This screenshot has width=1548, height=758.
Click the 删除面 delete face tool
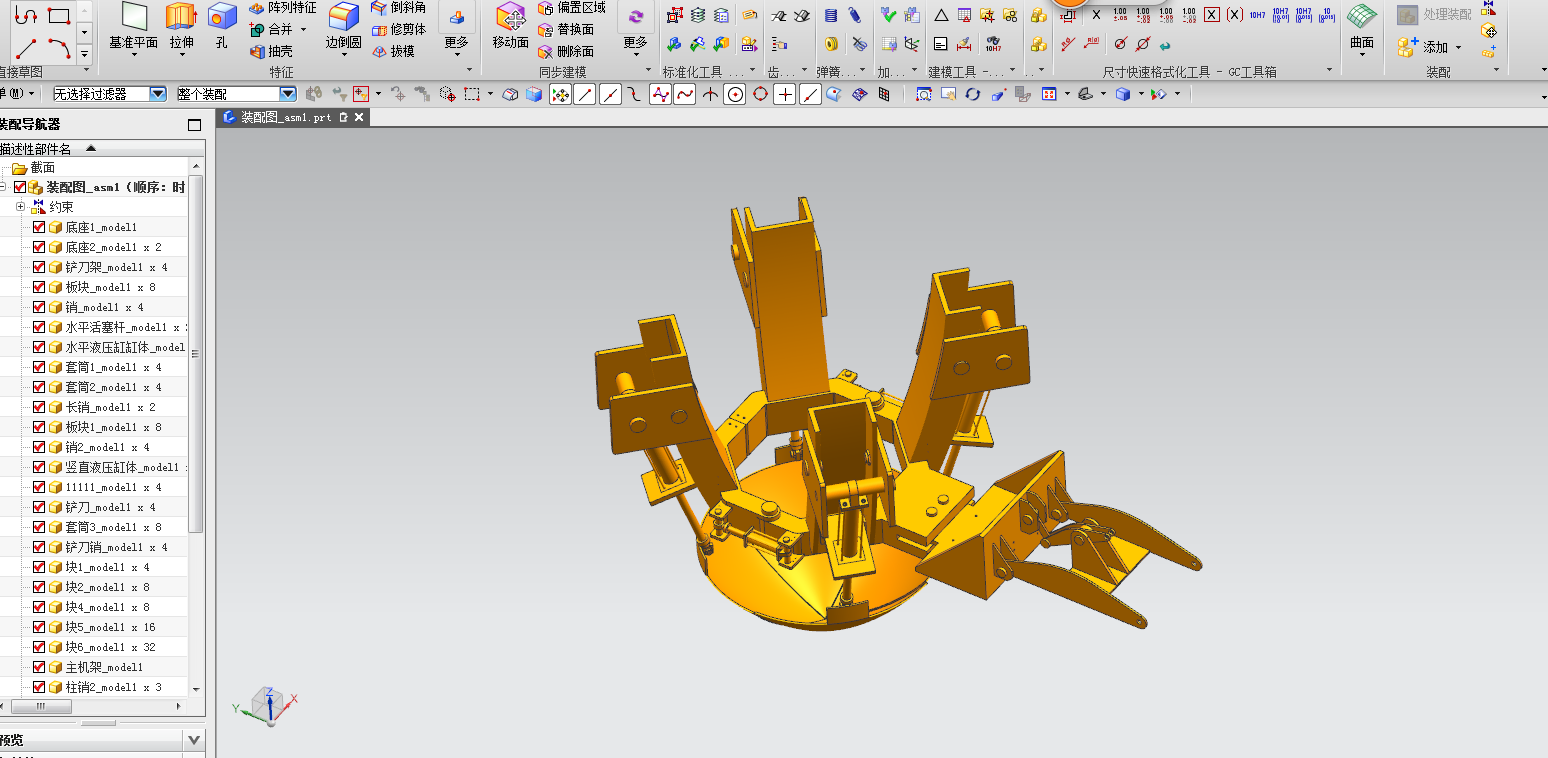(565, 51)
